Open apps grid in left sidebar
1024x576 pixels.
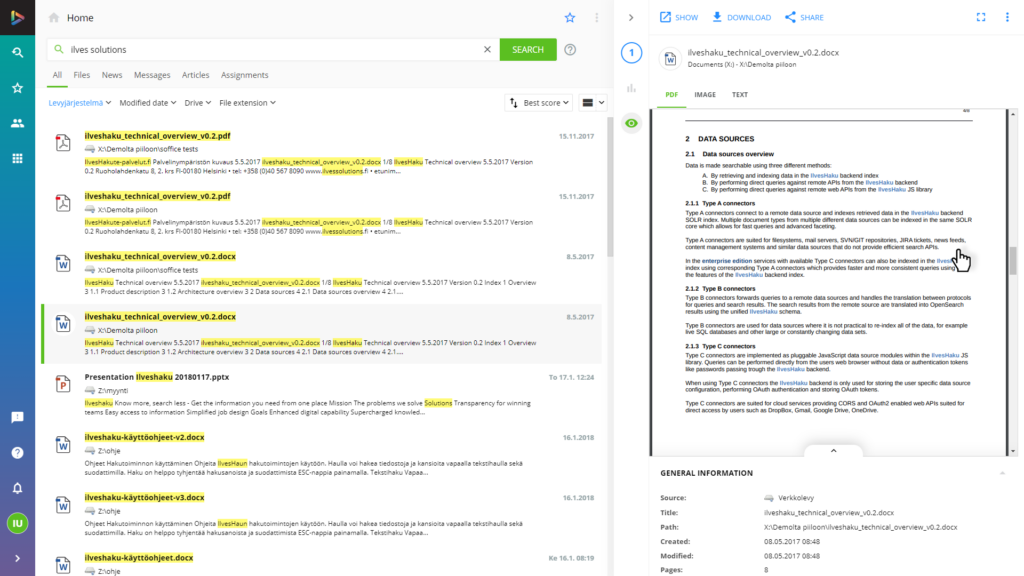[x=18, y=158]
